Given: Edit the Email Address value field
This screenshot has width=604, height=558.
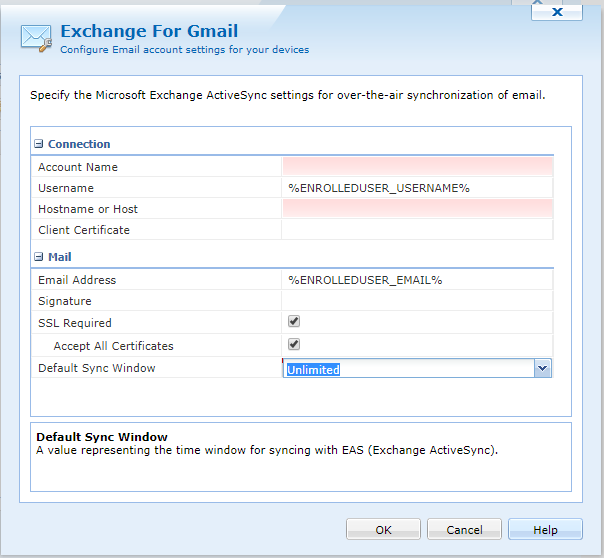Looking at the screenshot, I should coord(417,280).
